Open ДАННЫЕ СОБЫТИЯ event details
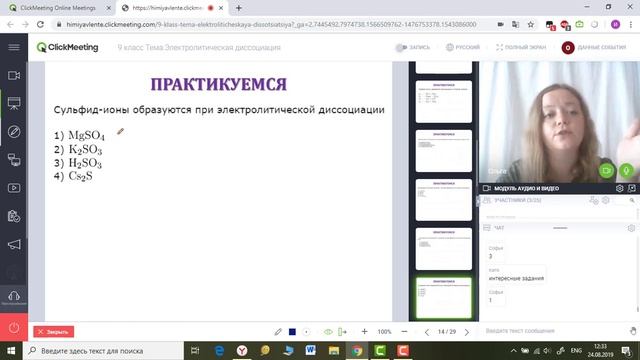The width and height of the screenshot is (640, 360). [x=594, y=48]
